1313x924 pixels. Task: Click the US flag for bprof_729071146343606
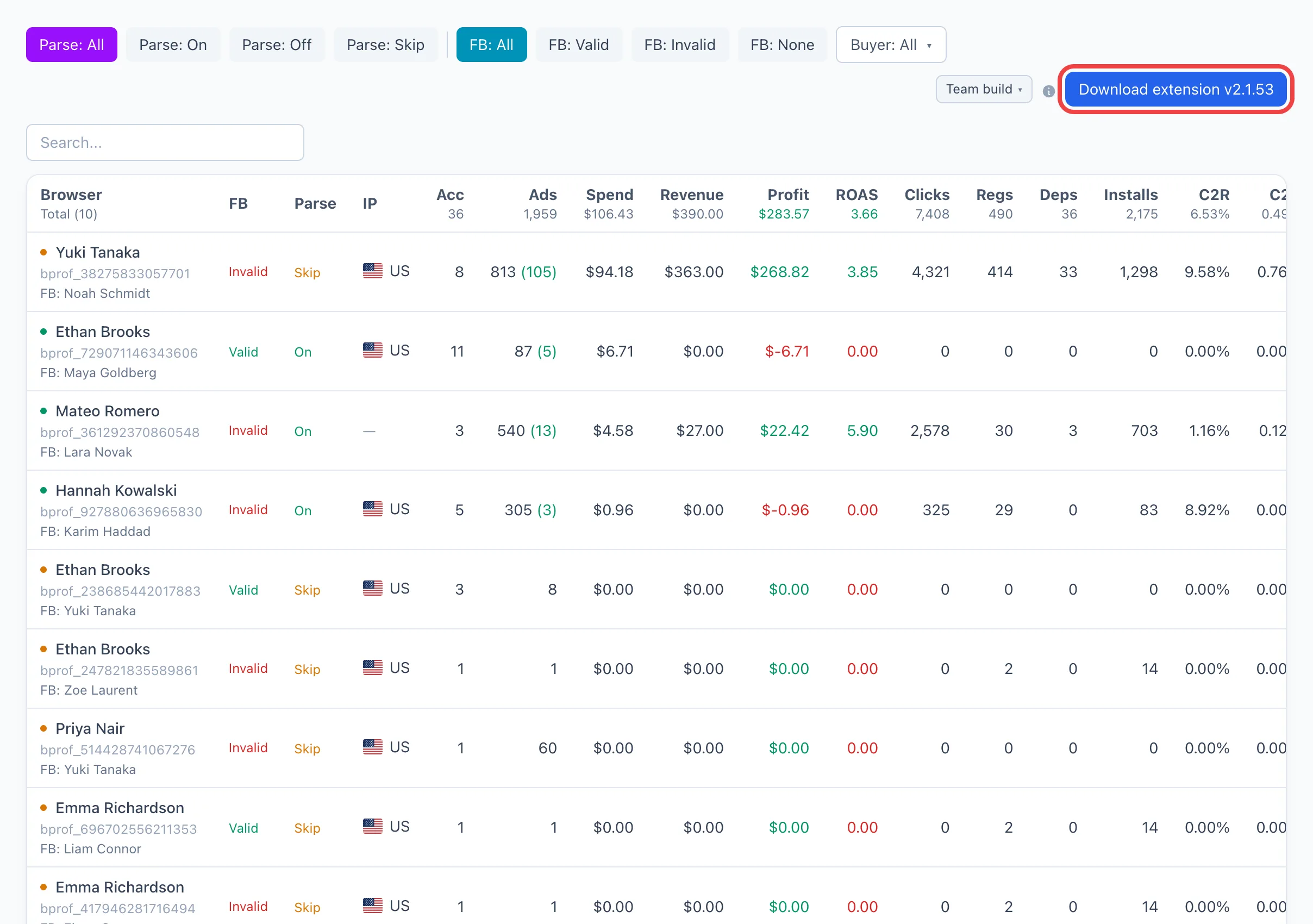[x=373, y=350]
